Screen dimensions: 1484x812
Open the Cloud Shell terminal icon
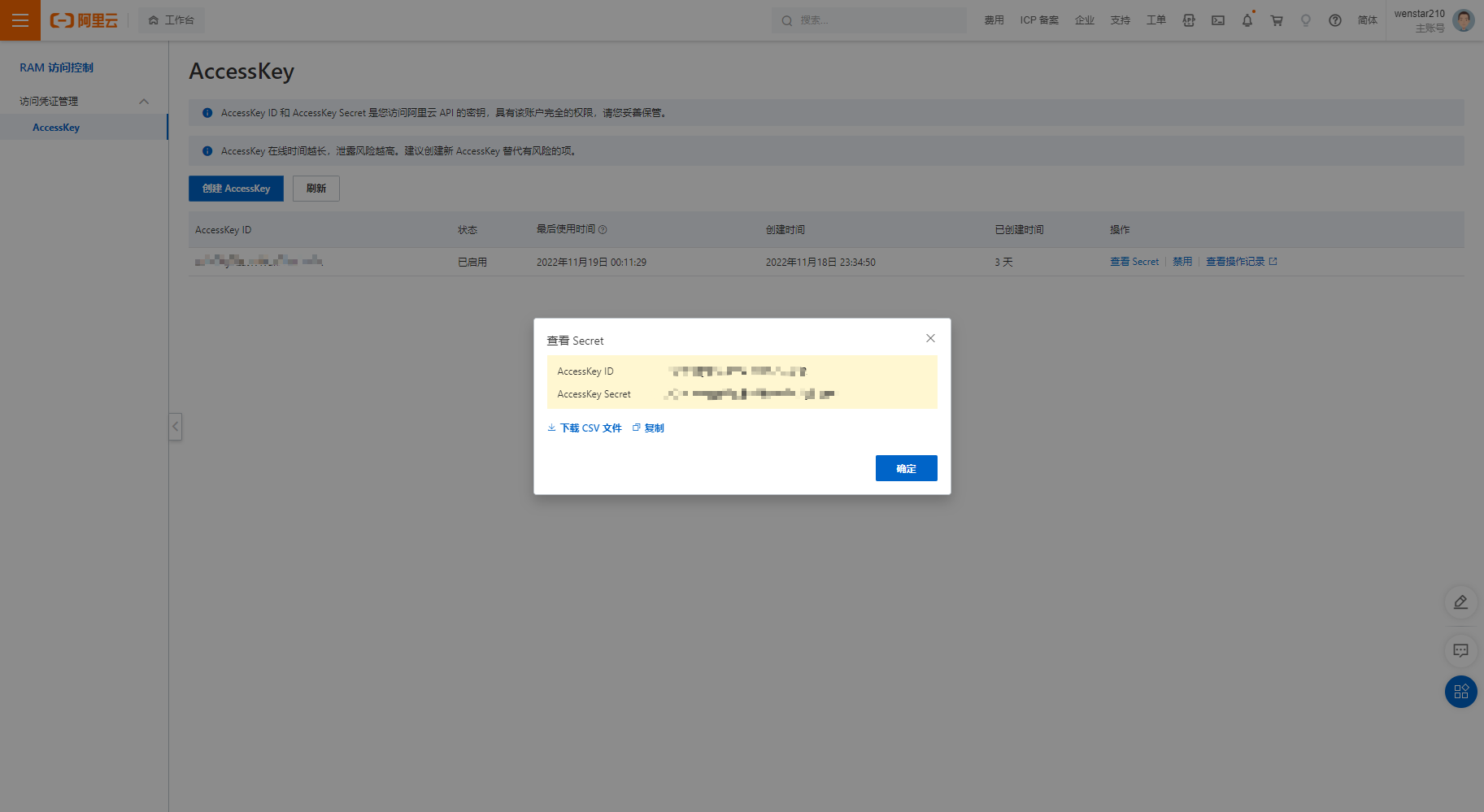pos(1217,20)
